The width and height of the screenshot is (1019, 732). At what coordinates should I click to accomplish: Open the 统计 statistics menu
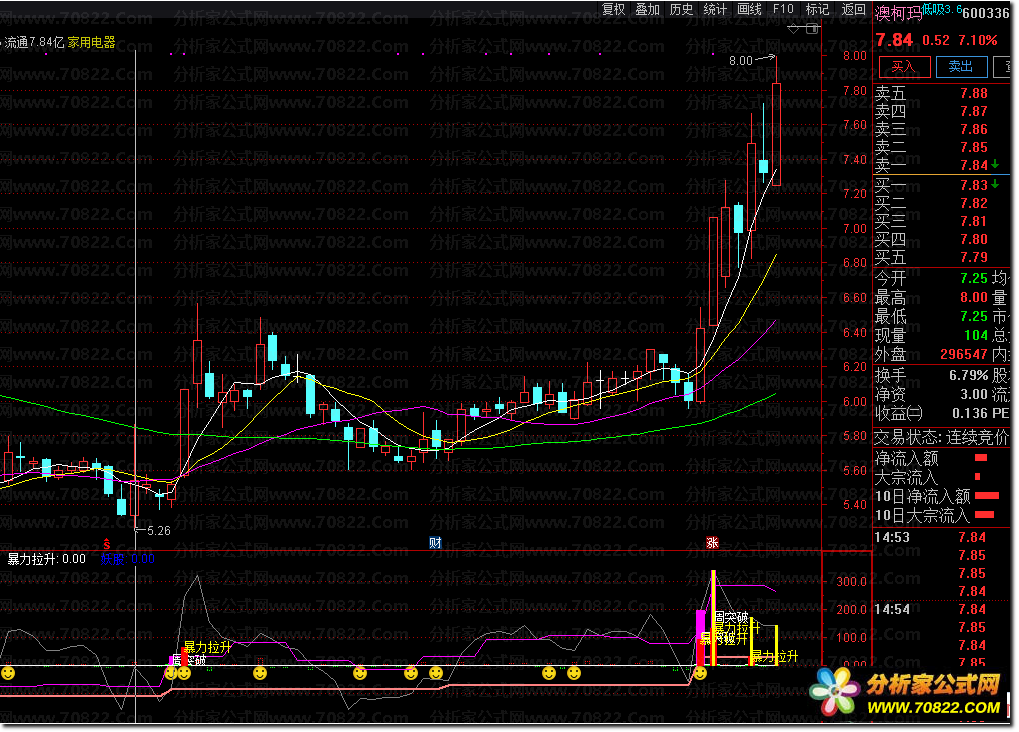[715, 9]
